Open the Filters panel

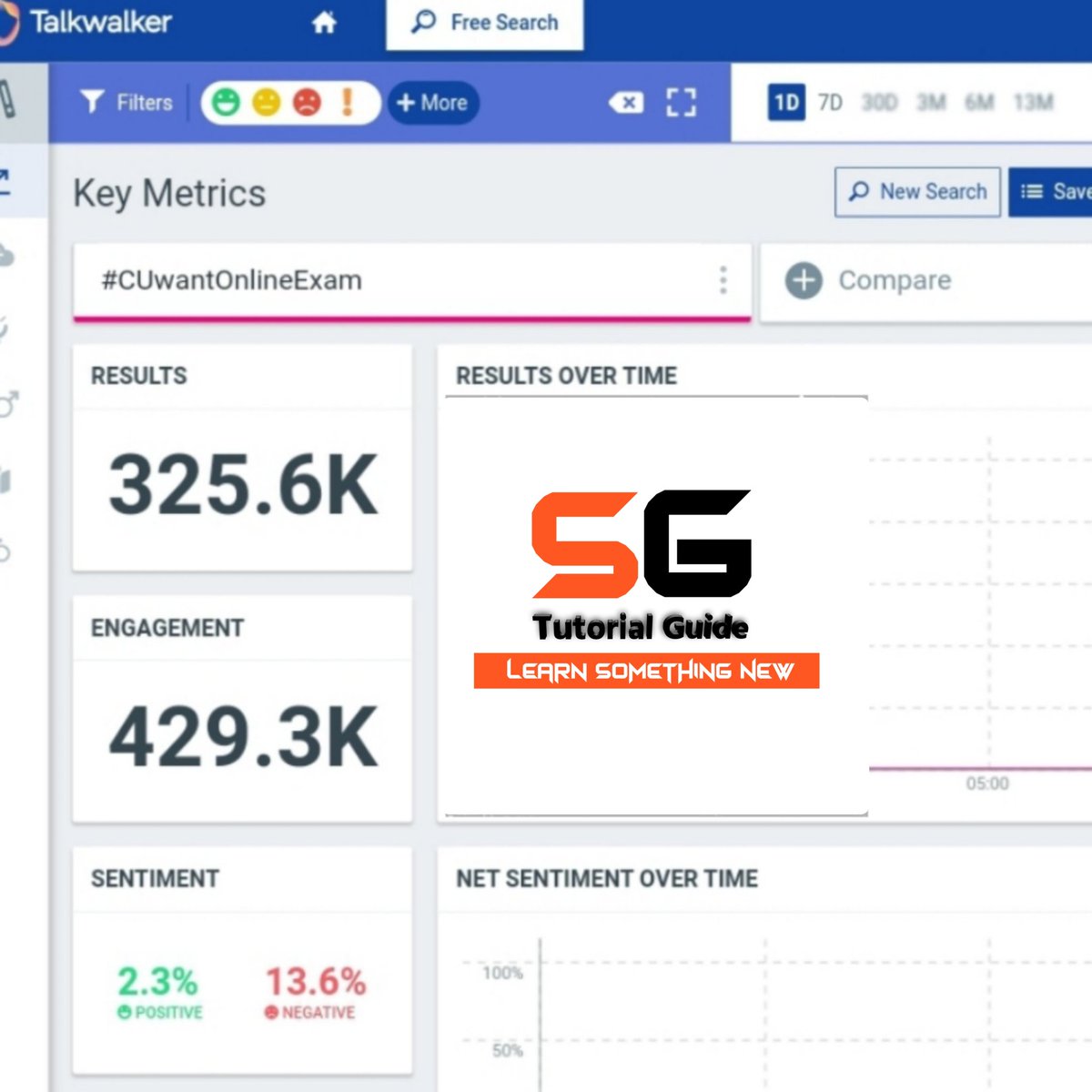tap(126, 102)
